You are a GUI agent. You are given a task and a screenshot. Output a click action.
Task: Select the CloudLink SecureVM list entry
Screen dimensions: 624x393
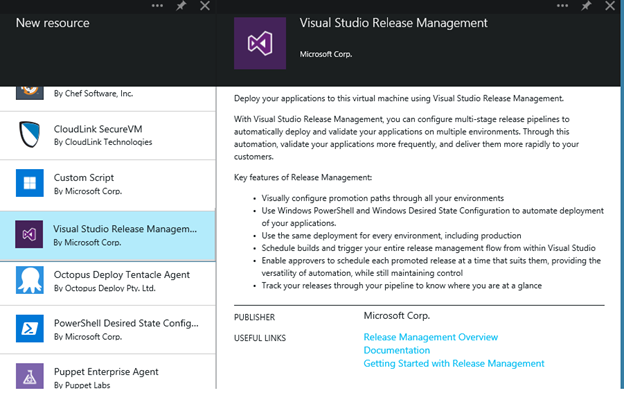(108, 135)
